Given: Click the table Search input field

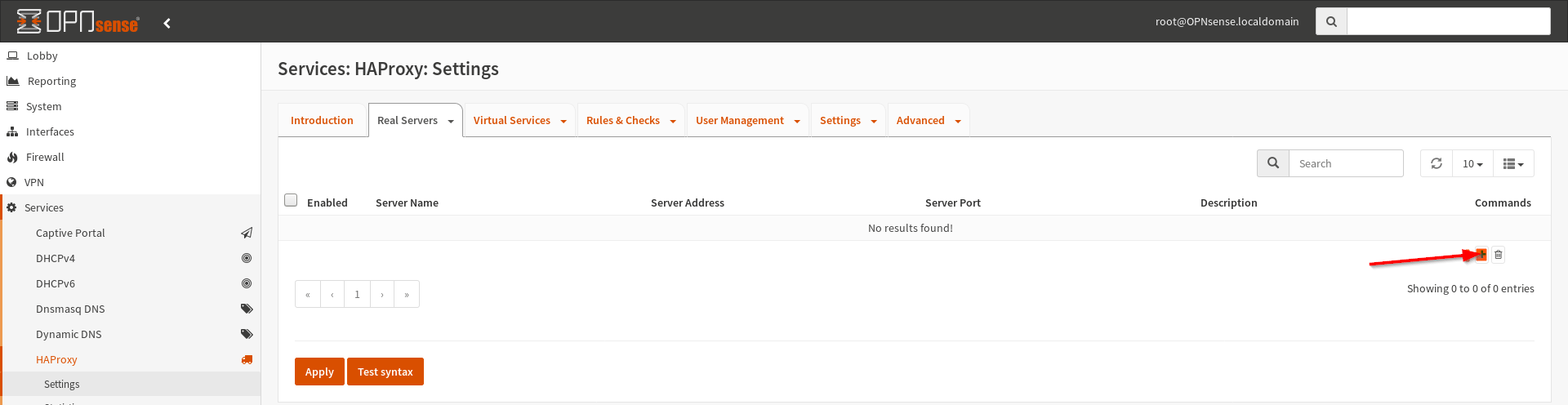Looking at the screenshot, I should point(1345,163).
